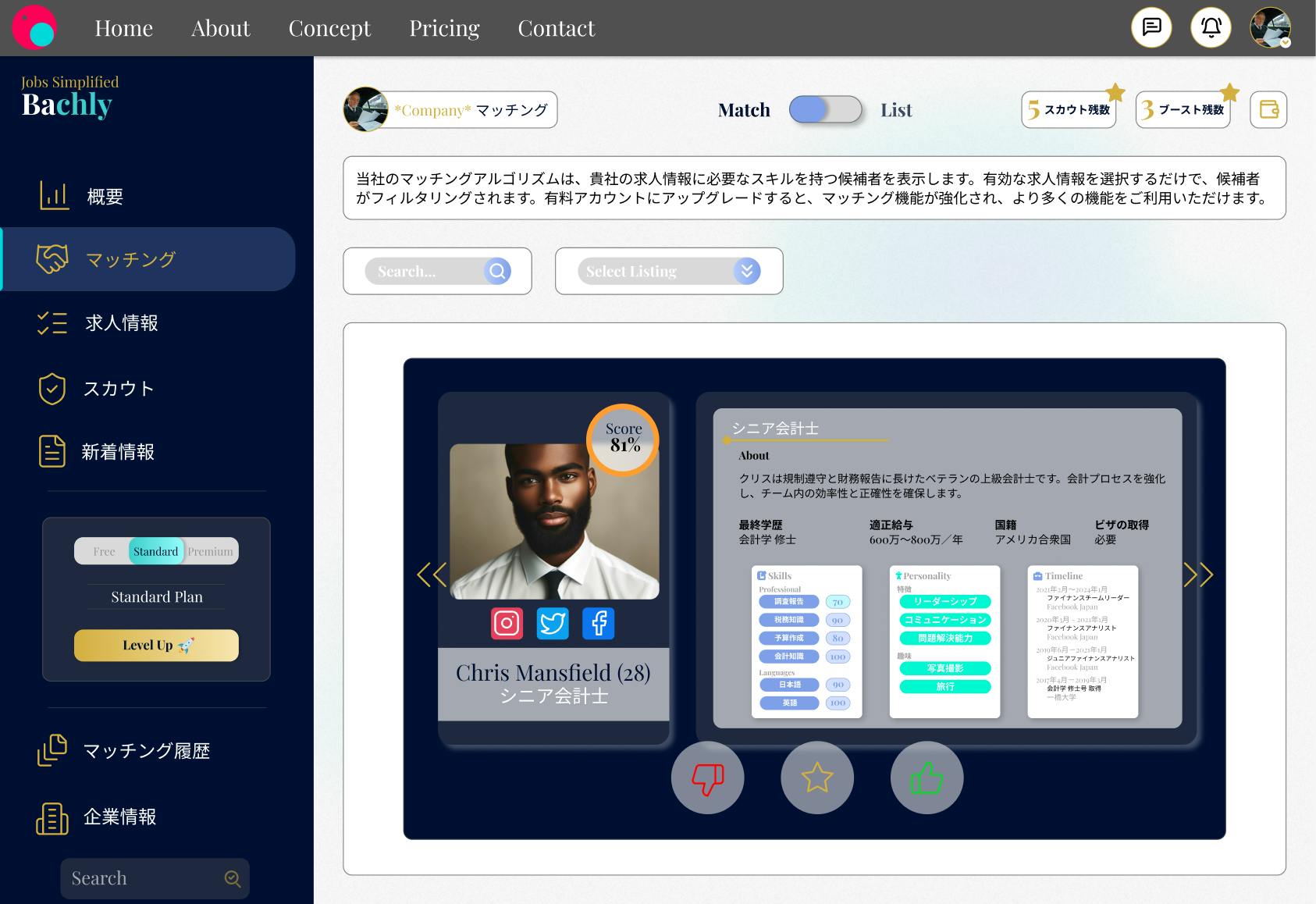
Task: Show previous candidate with left chevrons
Action: tap(432, 575)
